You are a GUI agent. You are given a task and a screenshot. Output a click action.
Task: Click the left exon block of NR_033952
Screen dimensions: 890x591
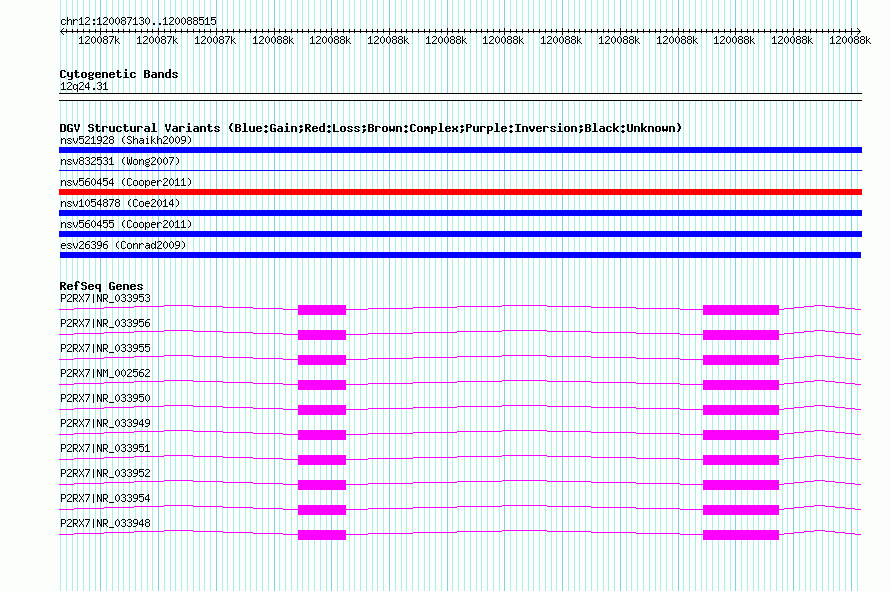pyautogui.click(x=322, y=485)
